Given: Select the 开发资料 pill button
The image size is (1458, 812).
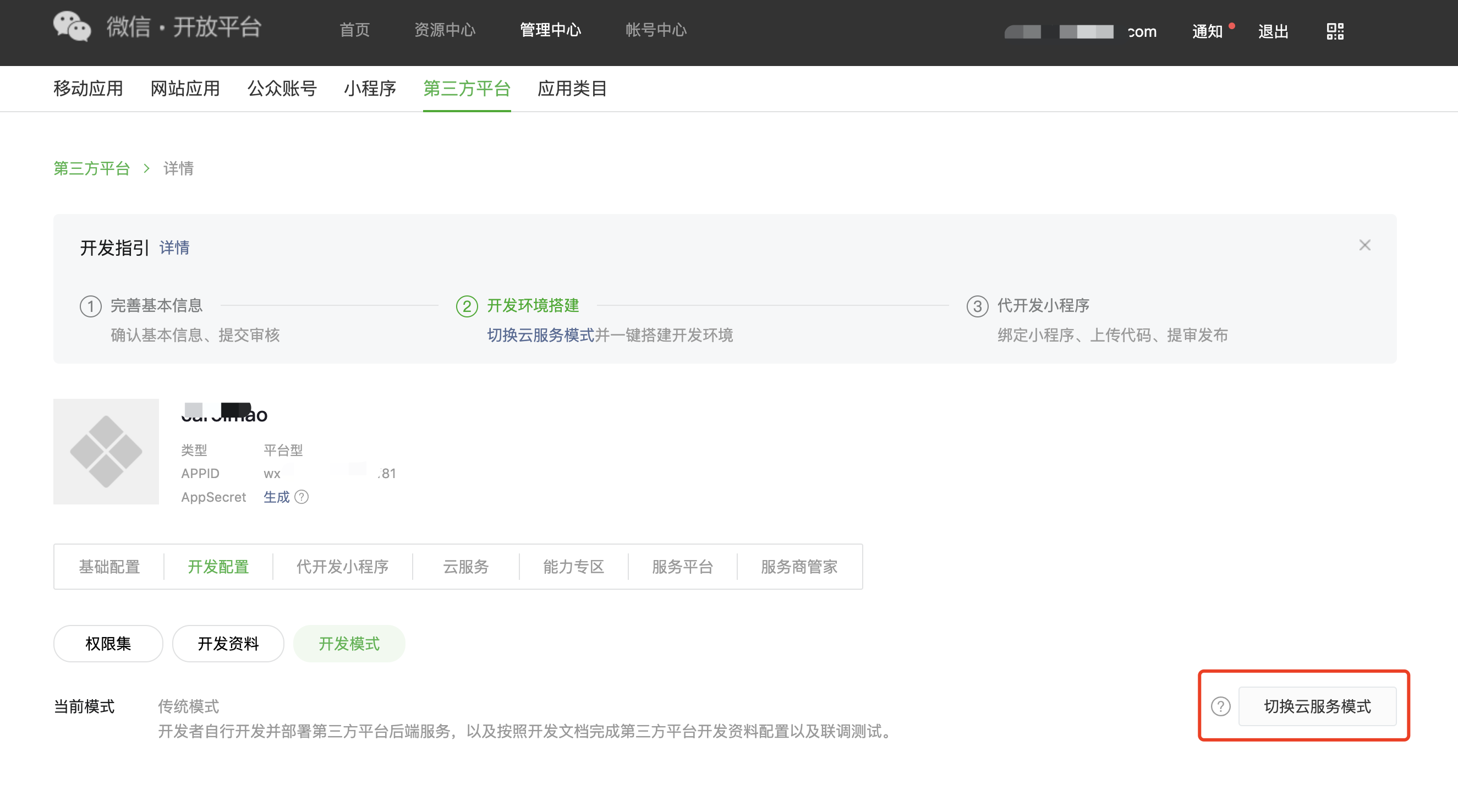Looking at the screenshot, I should 228,643.
